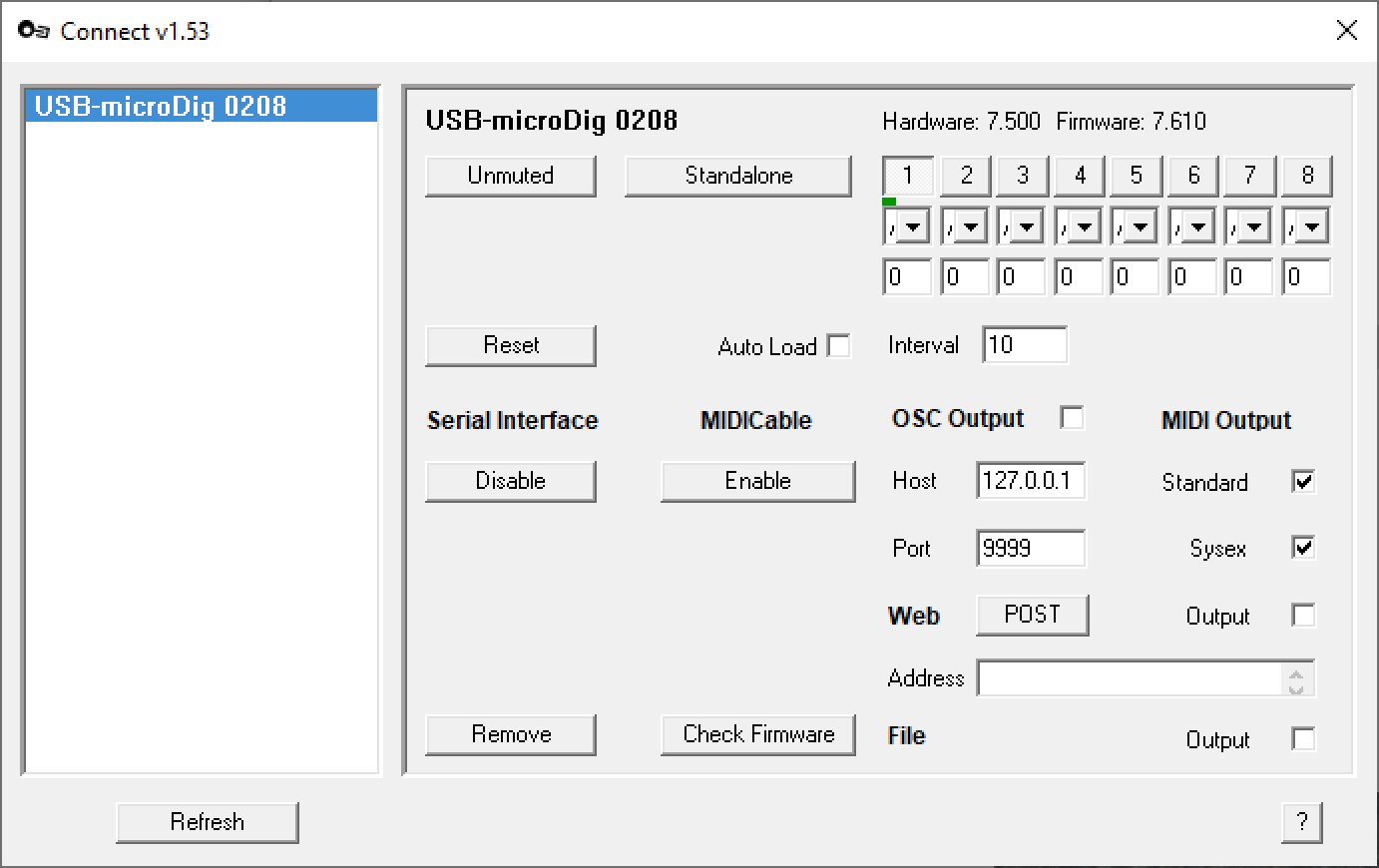Open help with the question mark button
Image resolution: width=1379 pixels, height=868 pixels.
click(1302, 822)
